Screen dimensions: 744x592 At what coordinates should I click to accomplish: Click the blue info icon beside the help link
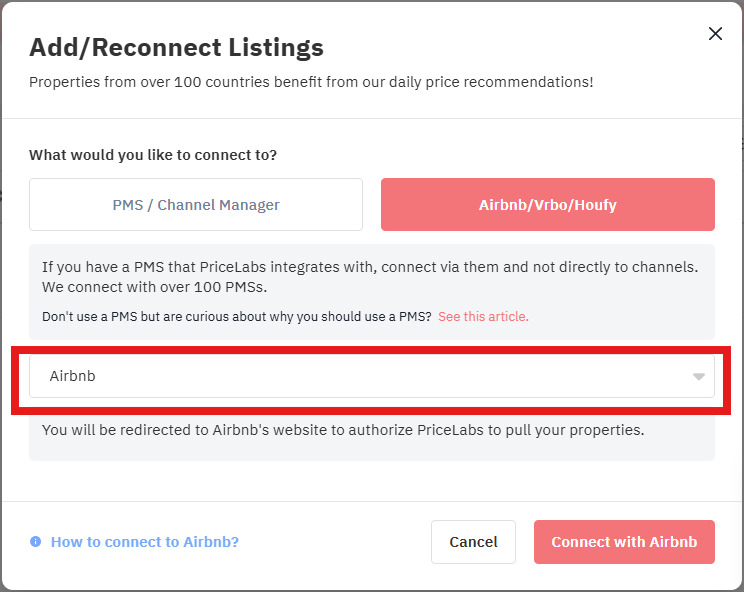tap(36, 541)
